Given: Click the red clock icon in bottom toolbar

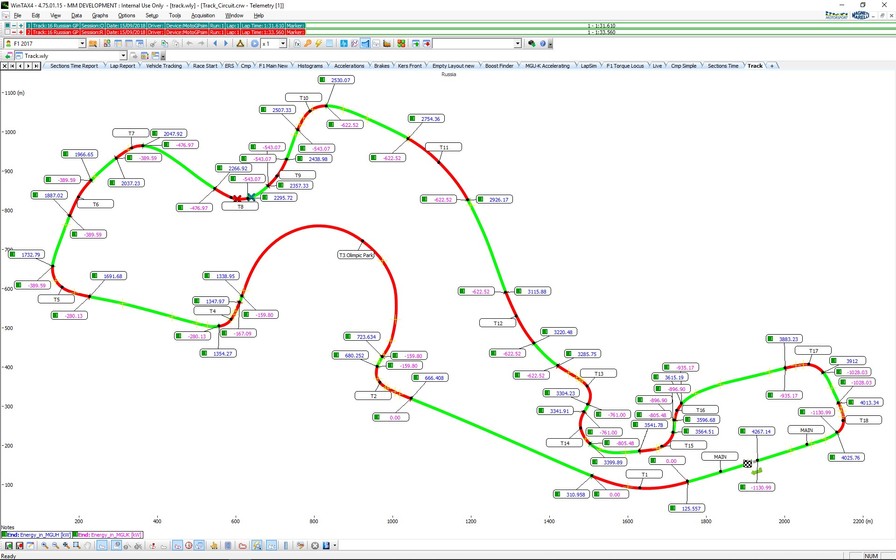Looking at the screenshot, I should click(189, 546).
